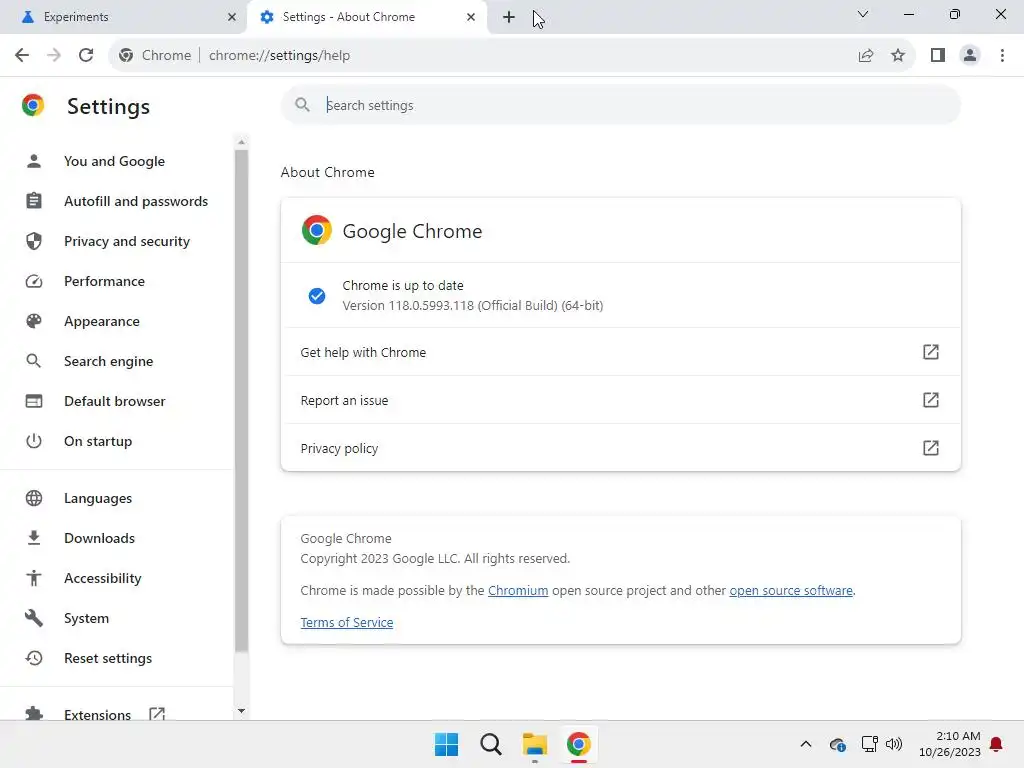Bookmark this tab with the star icon
Viewport: 1024px width, 768px height.
pos(898,56)
